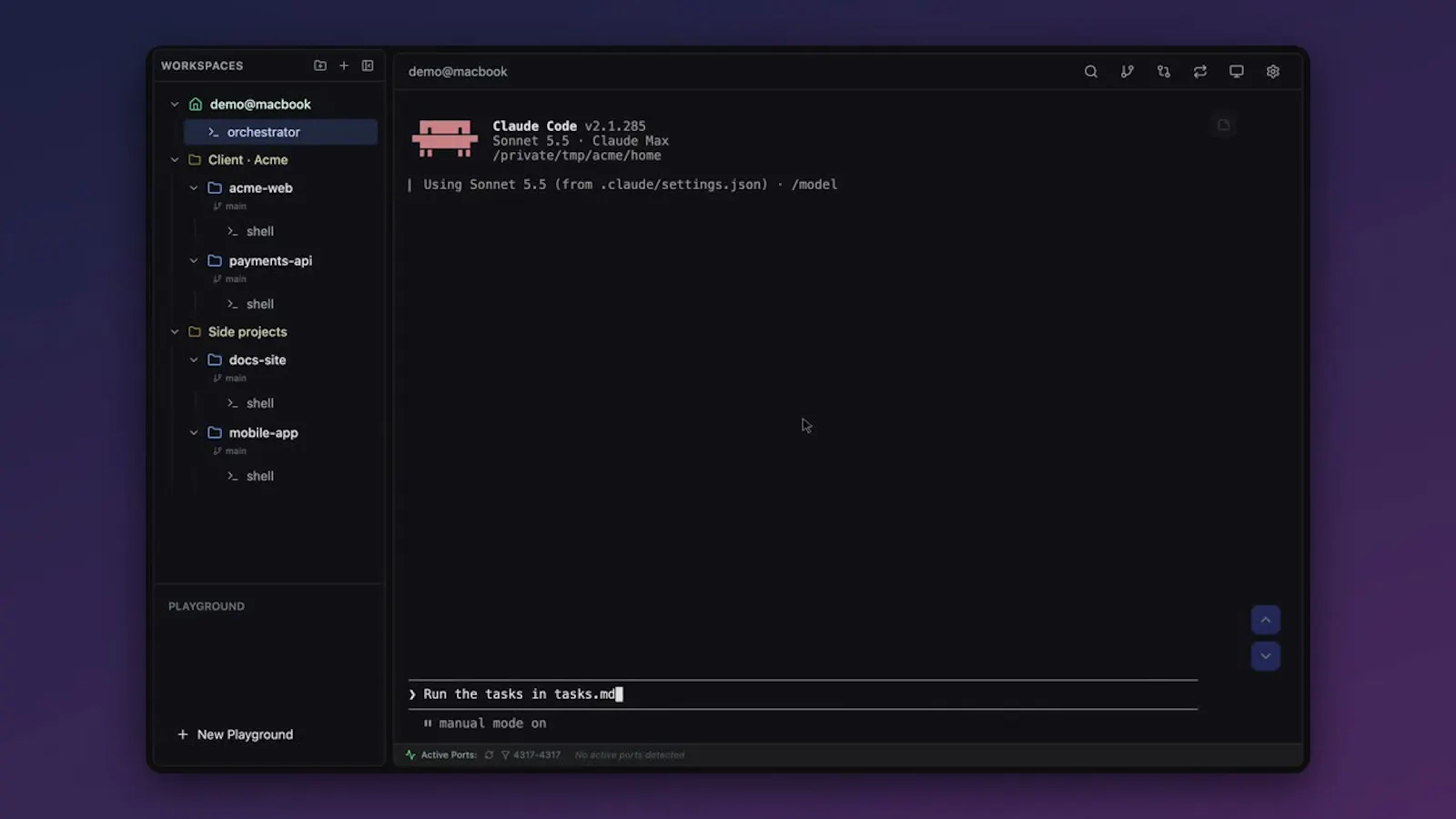The height and width of the screenshot is (819, 1456).
Task: Open the shell under docs-site
Action: pyautogui.click(x=259, y=403)
